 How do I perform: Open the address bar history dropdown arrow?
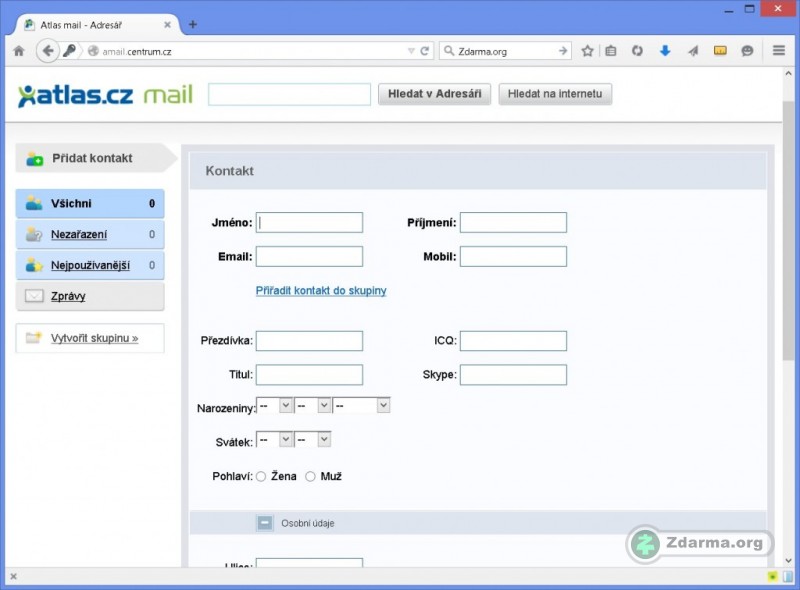(x=411, y=51)
